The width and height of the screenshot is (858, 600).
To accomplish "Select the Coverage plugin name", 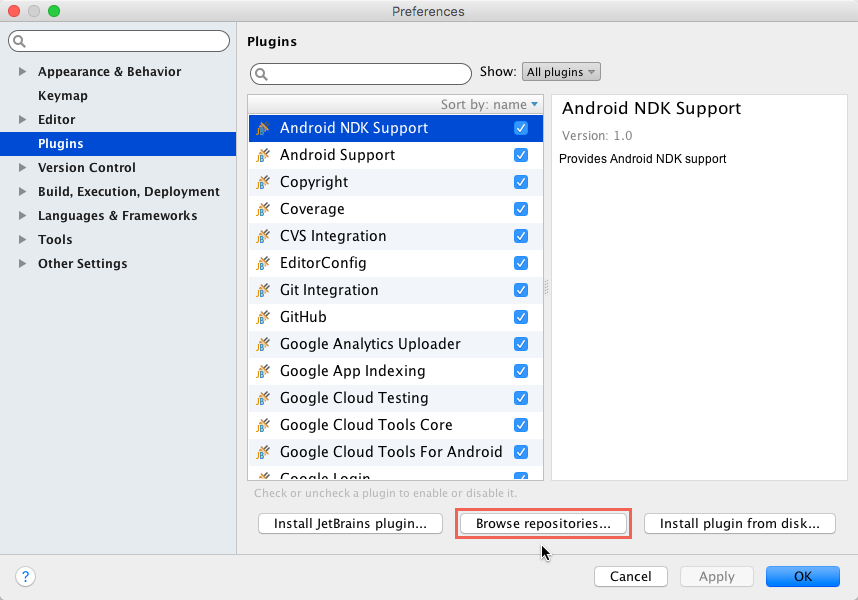I will click(x=312, y=209).
